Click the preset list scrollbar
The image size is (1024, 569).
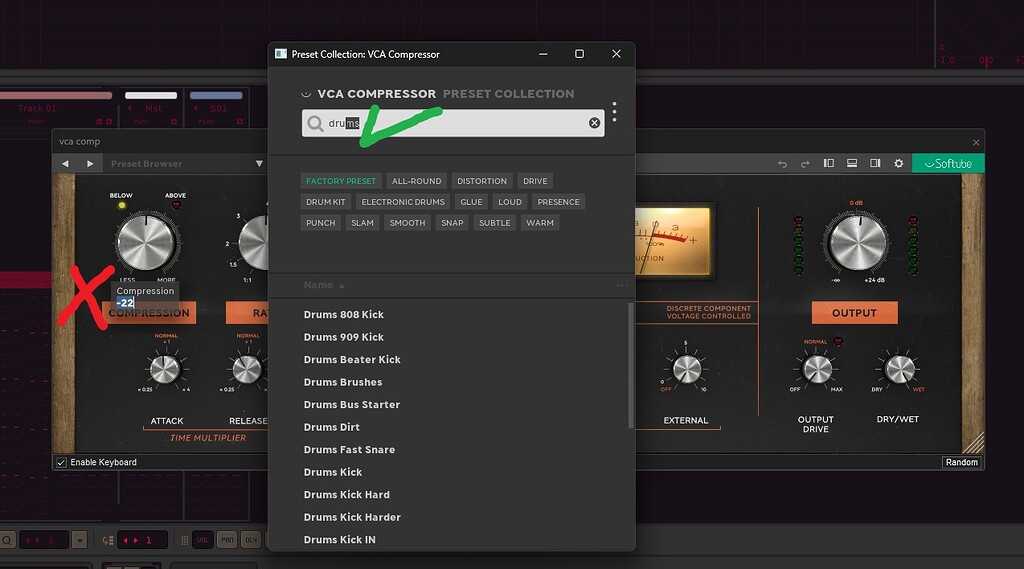[630, 365]
